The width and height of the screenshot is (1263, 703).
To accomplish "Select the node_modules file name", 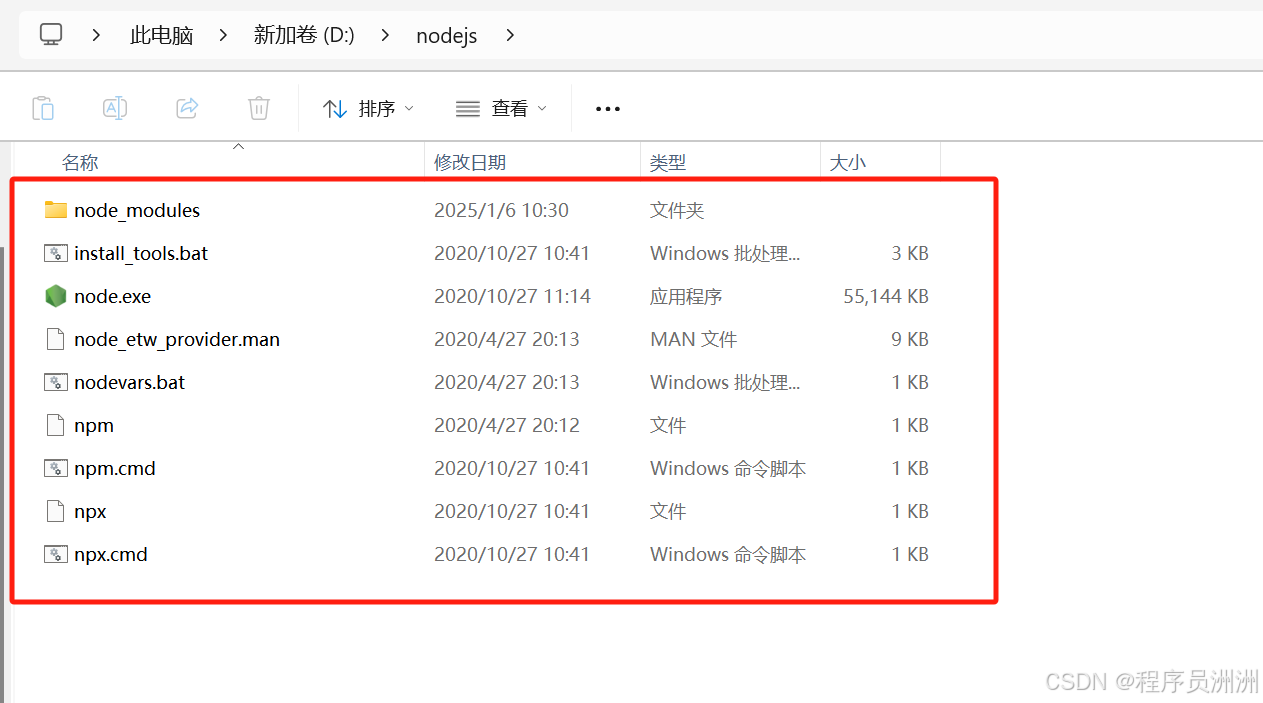I will pos(137,210).
